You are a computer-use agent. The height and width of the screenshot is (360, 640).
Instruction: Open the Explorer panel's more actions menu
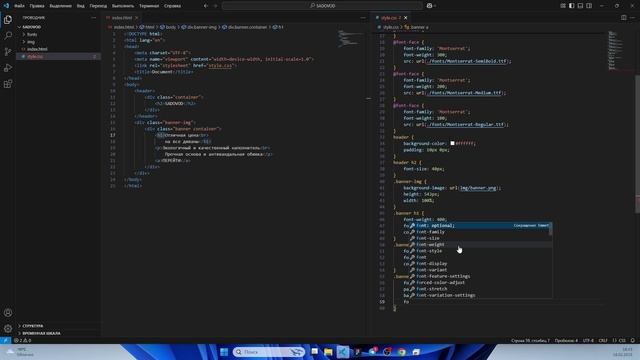(x=93, y=18)
